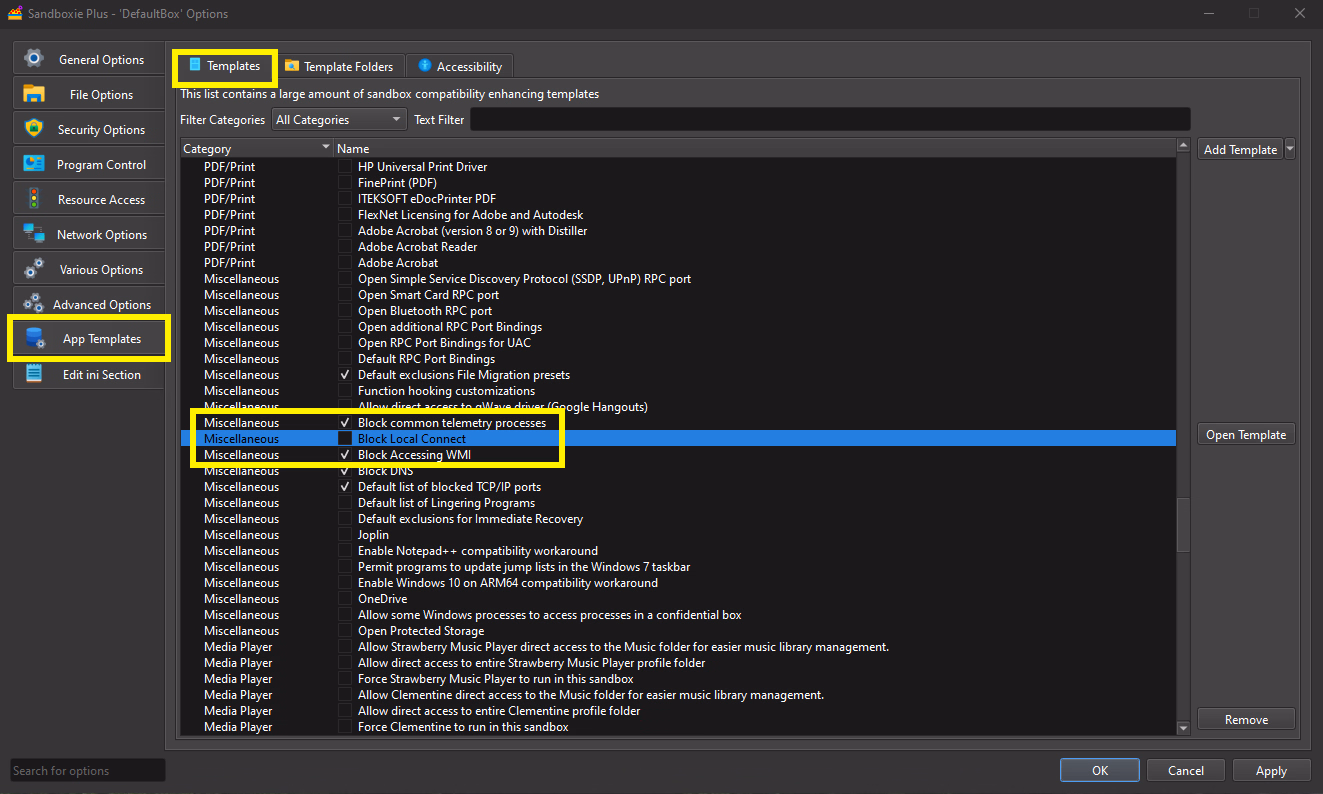Uncheck Block common telemetry processes
The width and height of the screenshot is (1323, 794).
345,423
